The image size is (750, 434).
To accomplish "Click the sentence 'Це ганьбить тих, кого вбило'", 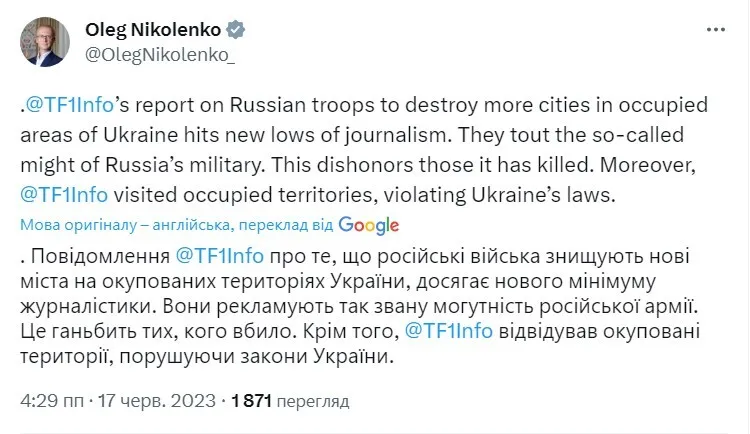I will [164, 332].
